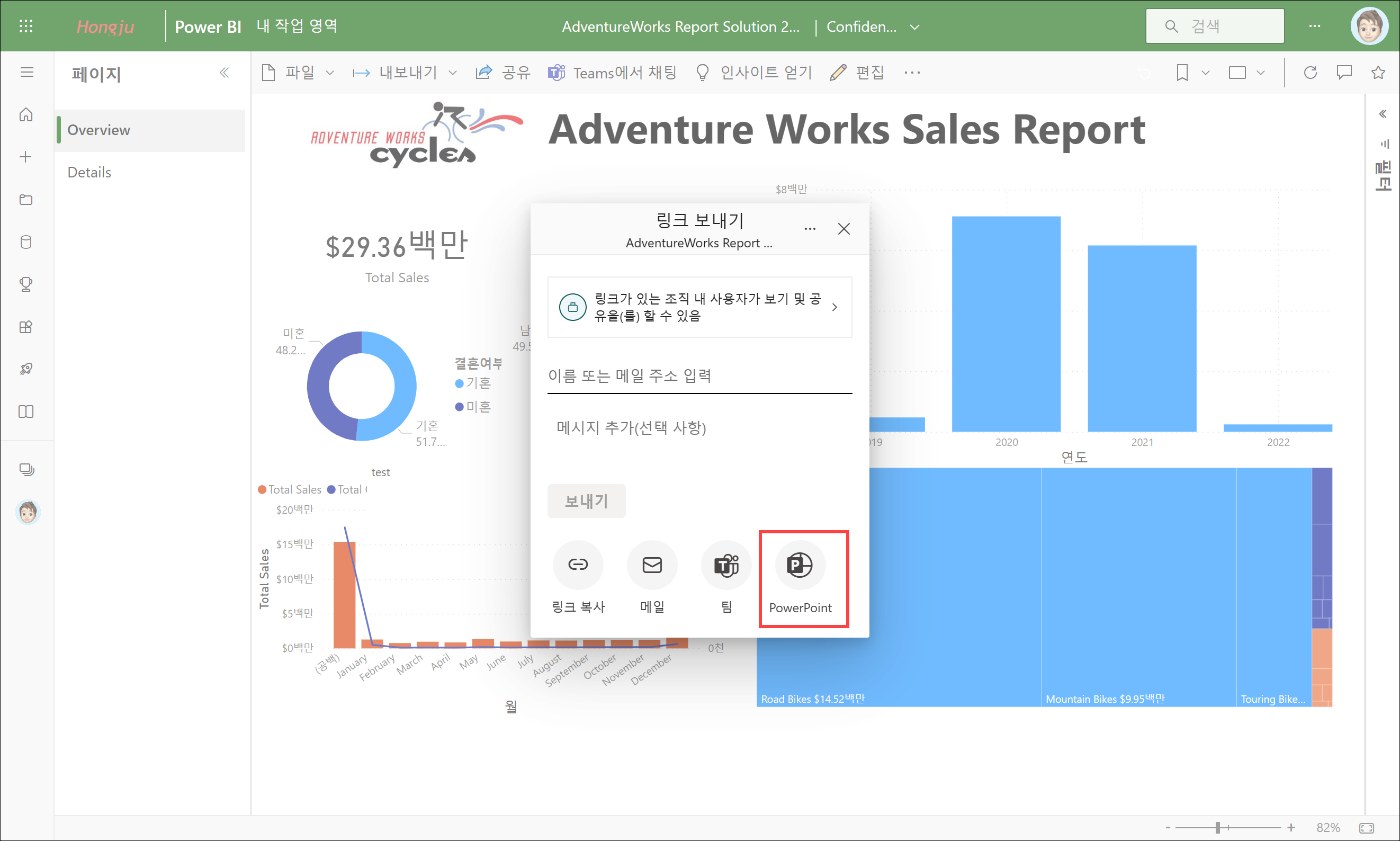Image resolution: width=1400 pixels, height=841 pixels.
Task: Click the Teams share icon in dialog
Action: tap(726, 565)
